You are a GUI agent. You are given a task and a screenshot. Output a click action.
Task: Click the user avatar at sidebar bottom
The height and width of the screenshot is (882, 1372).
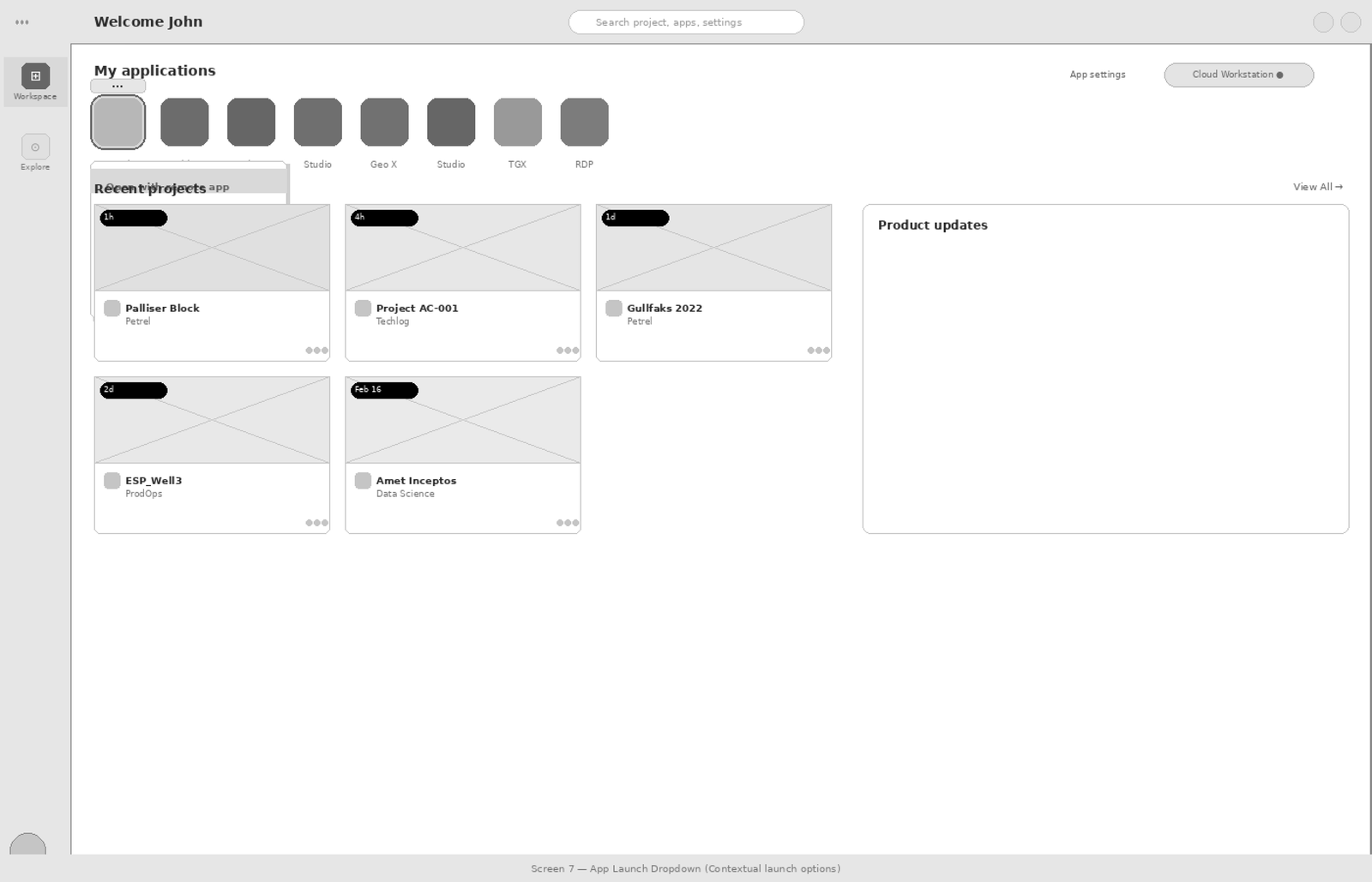pos(27,846)
